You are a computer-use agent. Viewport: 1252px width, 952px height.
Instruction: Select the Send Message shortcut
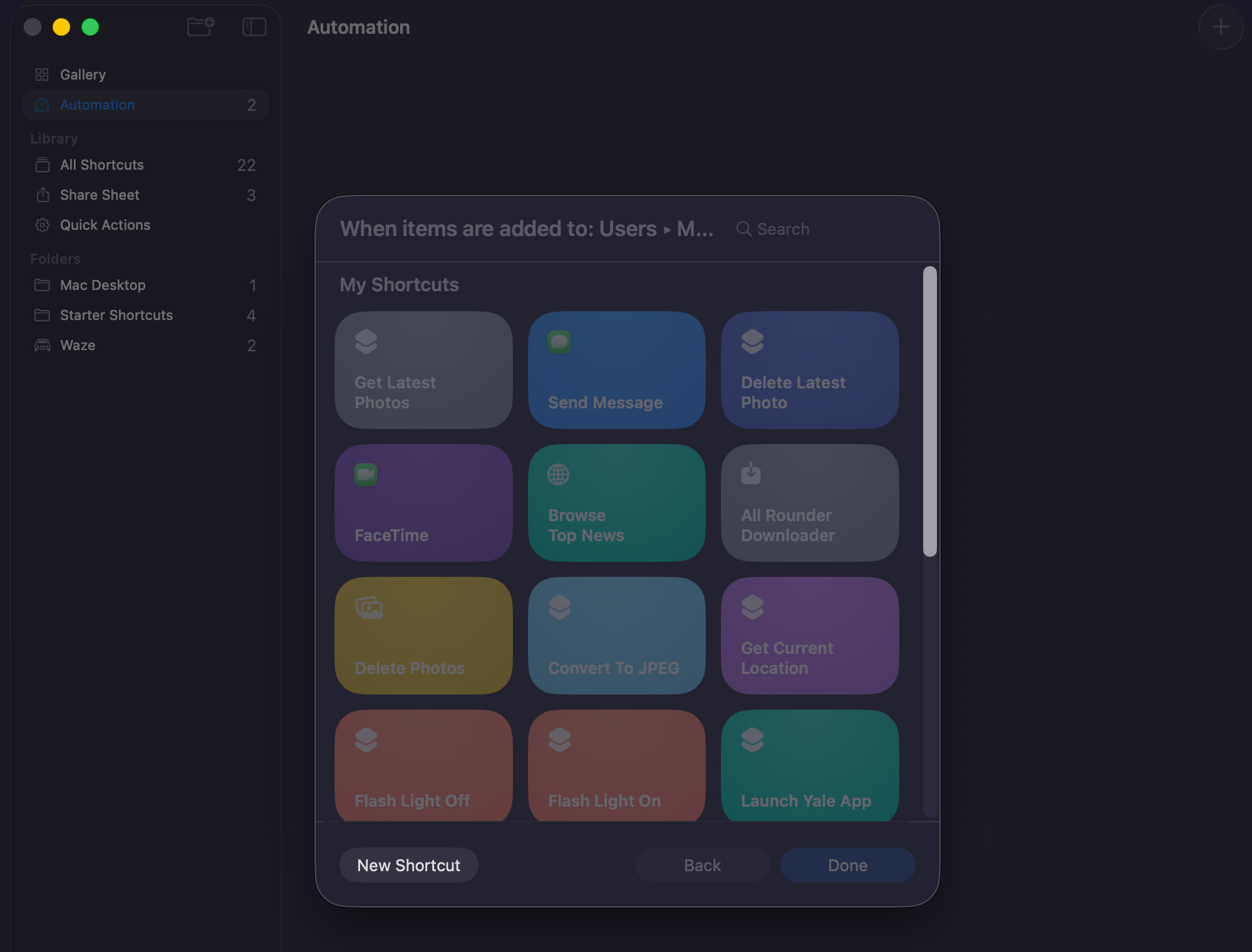pyautogui.click(x=616, y=370)
